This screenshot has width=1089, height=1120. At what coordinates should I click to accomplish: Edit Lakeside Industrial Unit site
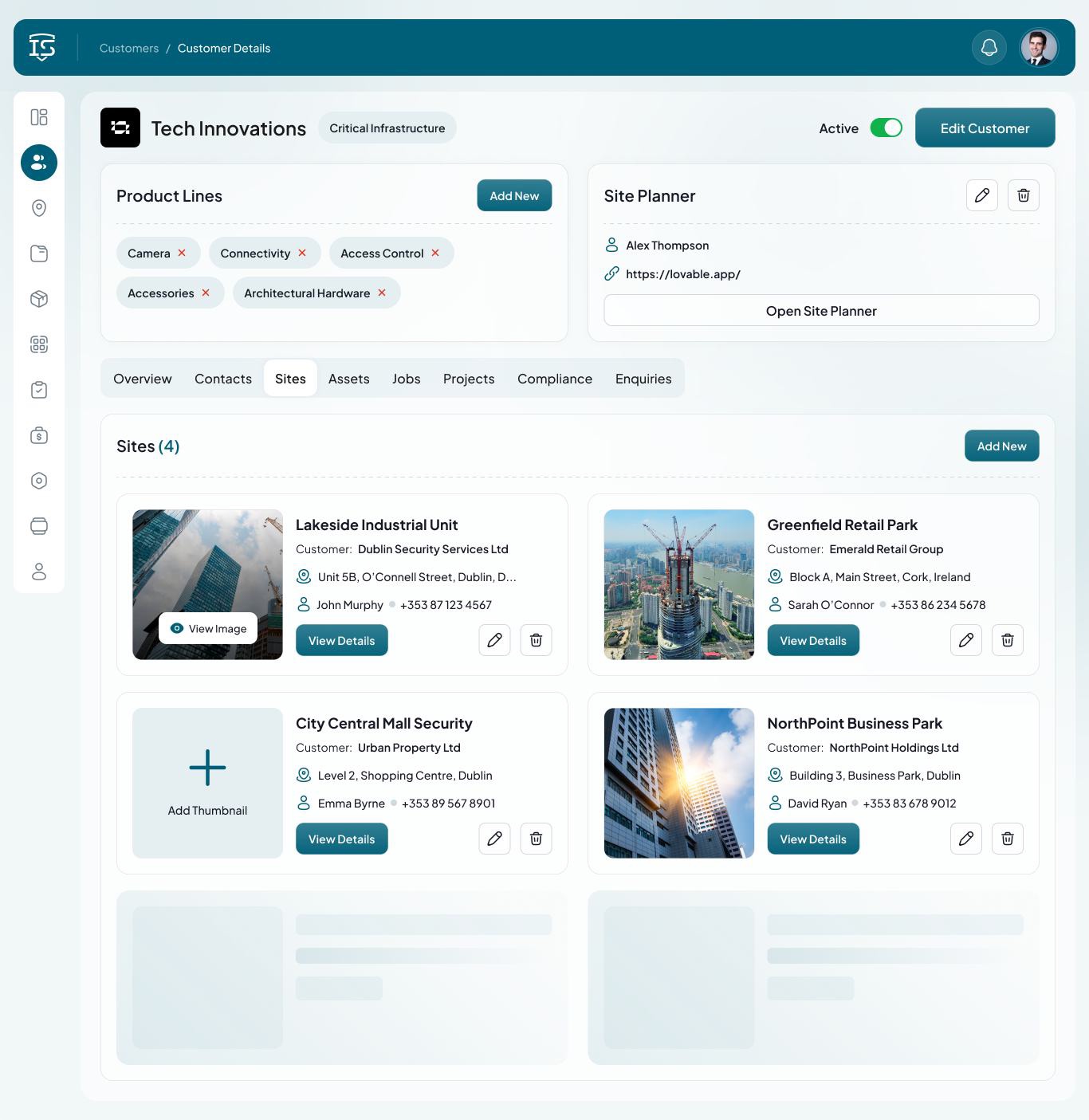[x=494, y=640]
